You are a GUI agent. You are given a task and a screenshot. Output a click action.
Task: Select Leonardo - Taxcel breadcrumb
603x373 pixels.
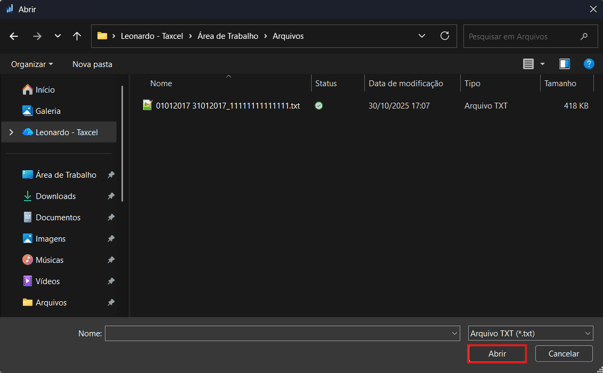click(x=152, y=36)
